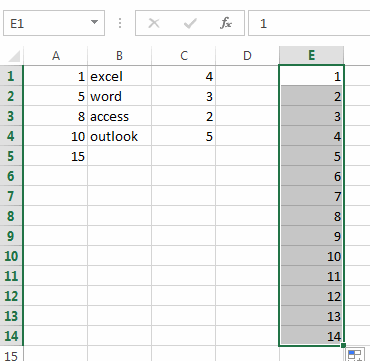370x361 pixels.
Task: Select row 2 header
Action: pos(11,96)
